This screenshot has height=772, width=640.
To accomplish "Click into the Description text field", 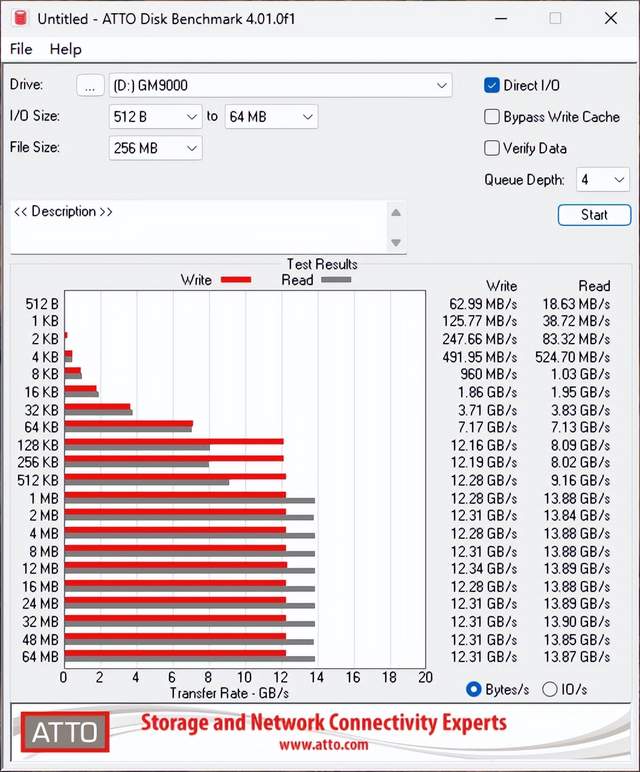I will point(199,227).
